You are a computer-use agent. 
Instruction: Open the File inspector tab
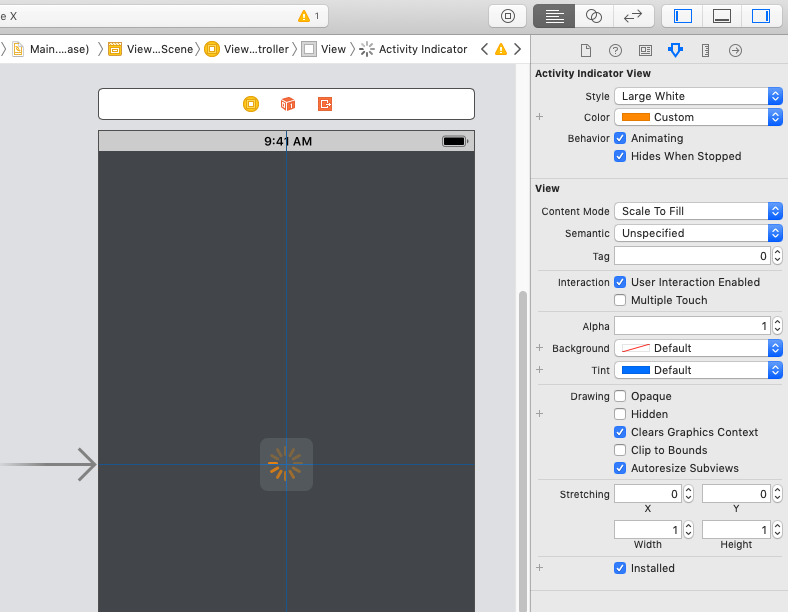point(586,50)
